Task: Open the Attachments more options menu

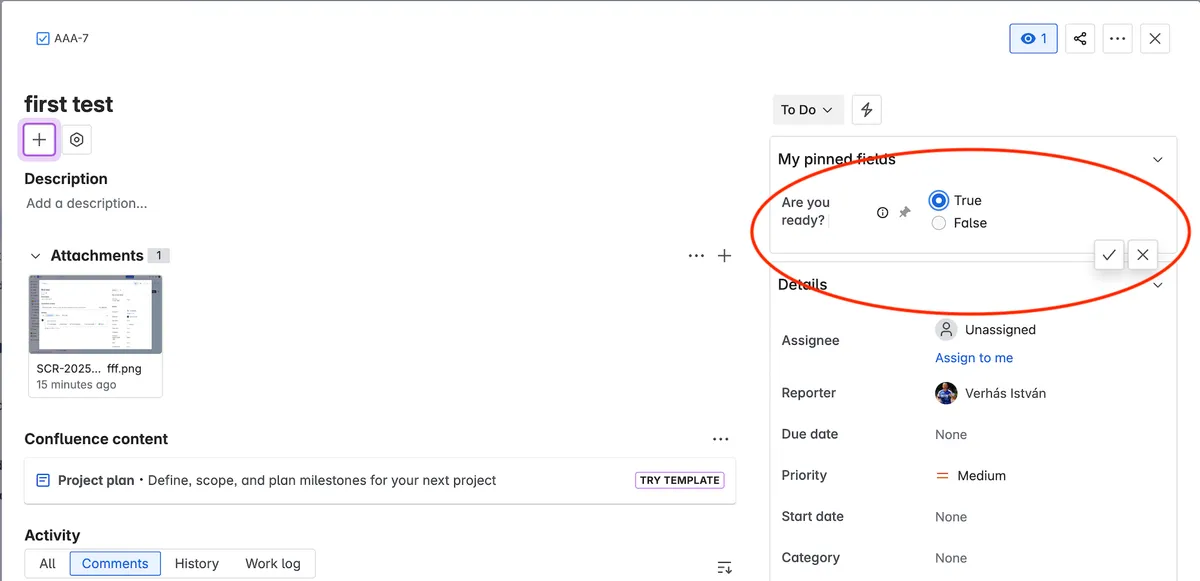Action: click(x=696, y=256)
